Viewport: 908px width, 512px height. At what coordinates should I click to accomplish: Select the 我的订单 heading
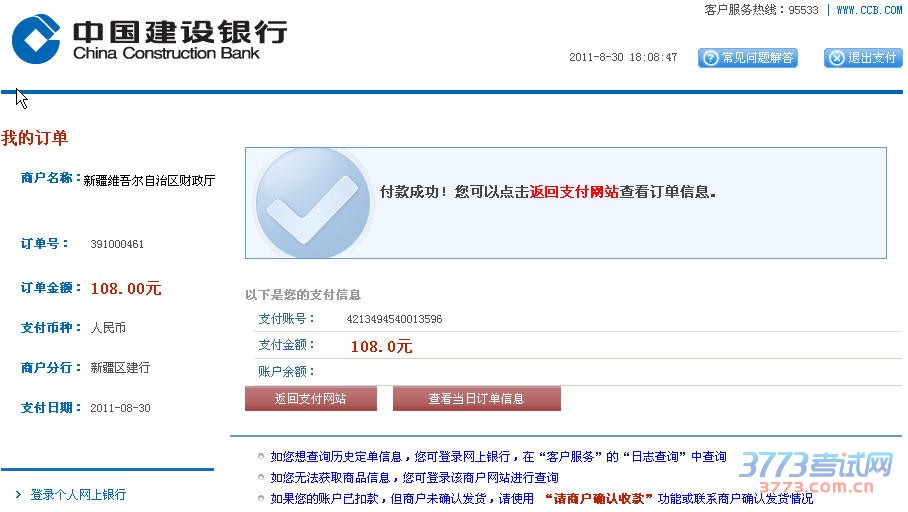click(35, 138)
